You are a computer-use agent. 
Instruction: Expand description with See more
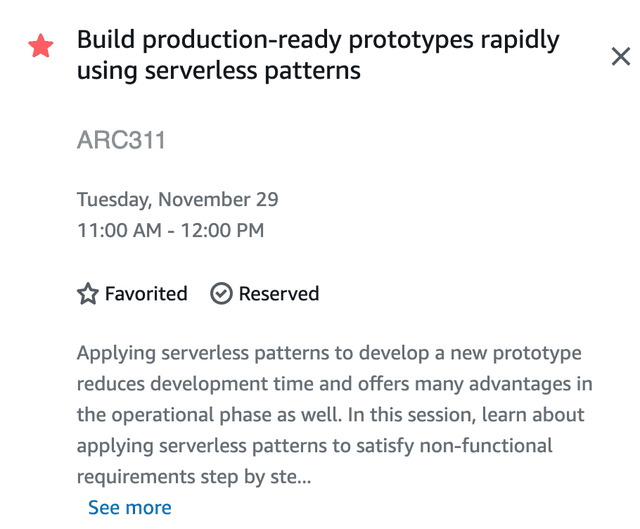(130, 507)
